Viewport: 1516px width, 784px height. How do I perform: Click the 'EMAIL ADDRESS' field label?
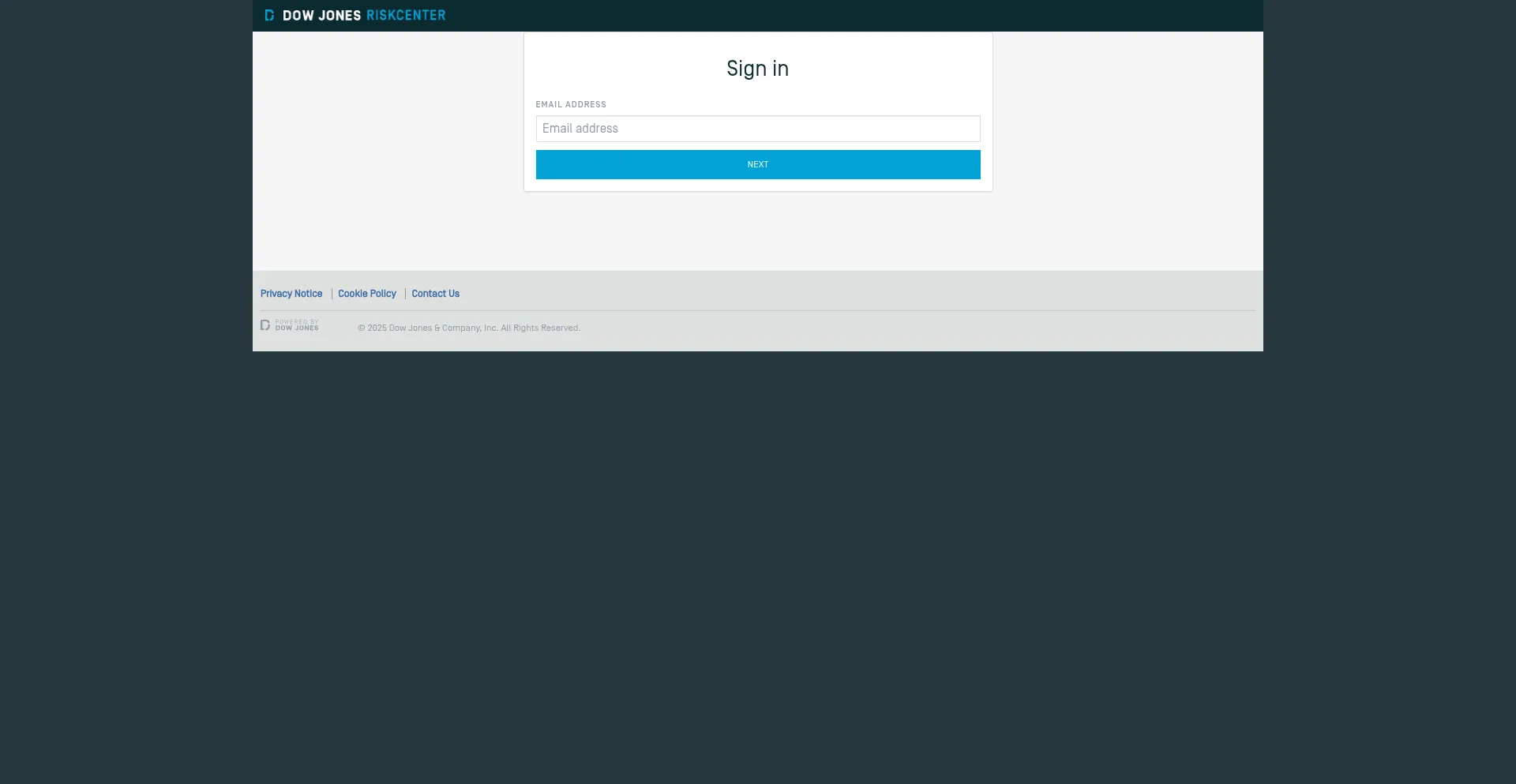(571, 104)
